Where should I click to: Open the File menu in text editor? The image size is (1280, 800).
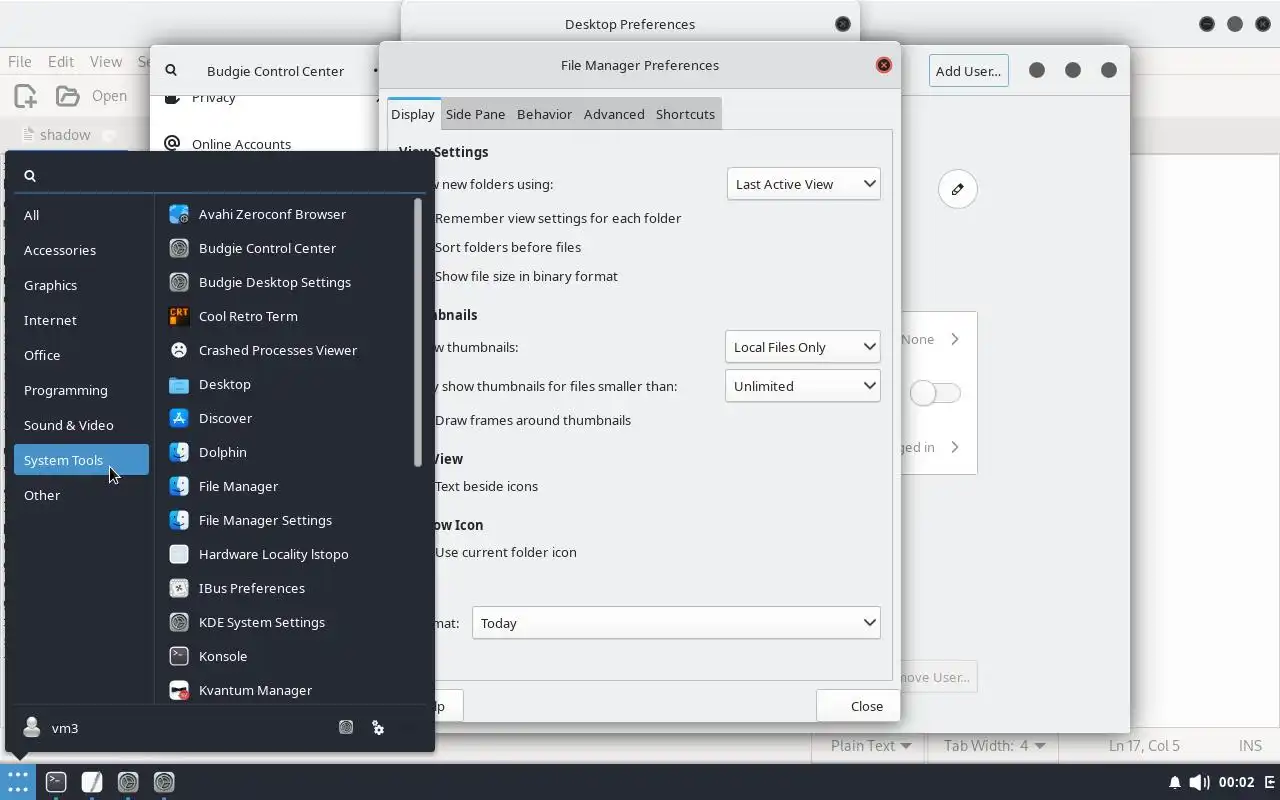(x=20, y=61)
